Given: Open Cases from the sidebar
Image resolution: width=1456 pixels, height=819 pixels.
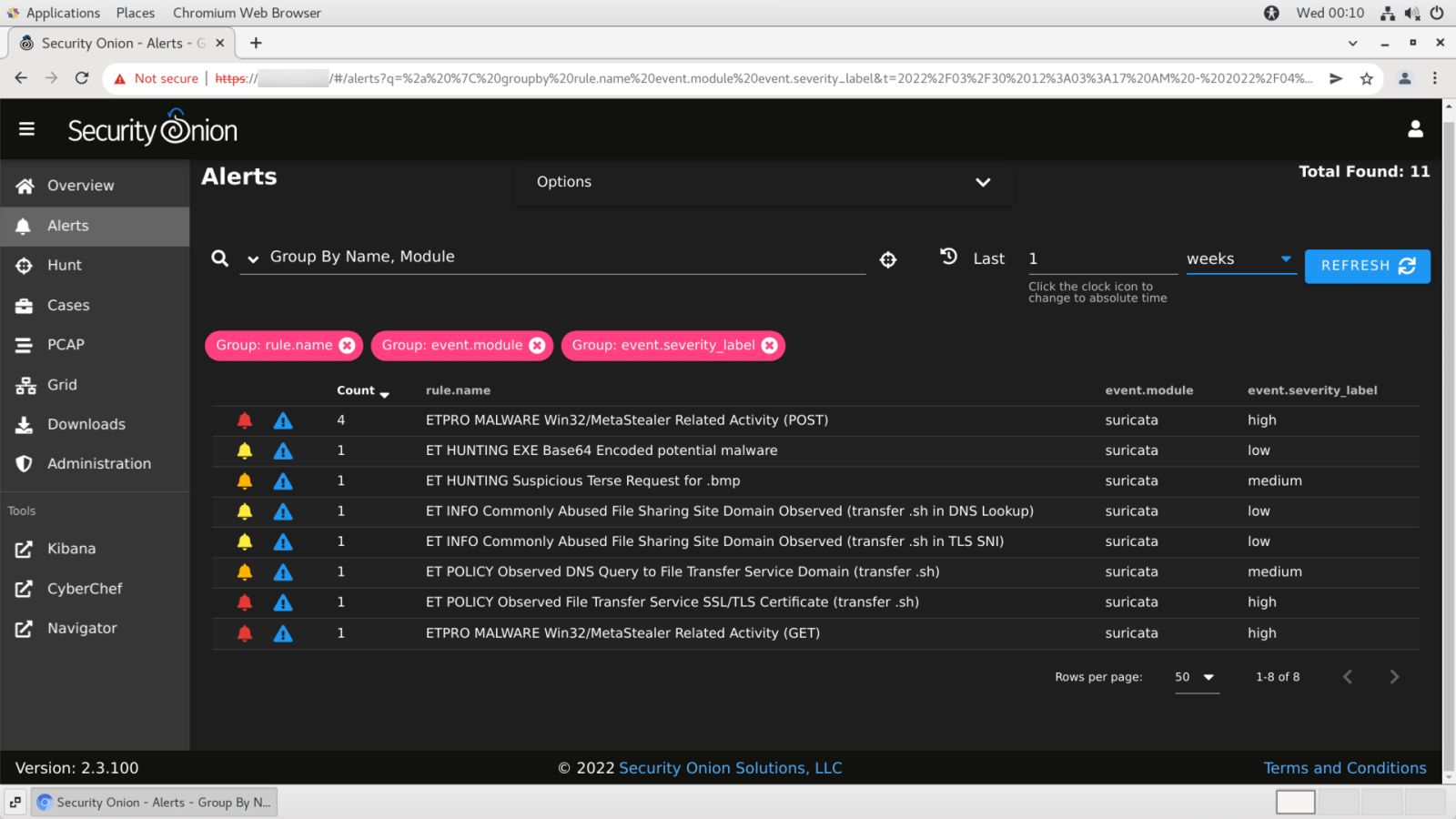Looking at the screenshot, I should (95, 305).
